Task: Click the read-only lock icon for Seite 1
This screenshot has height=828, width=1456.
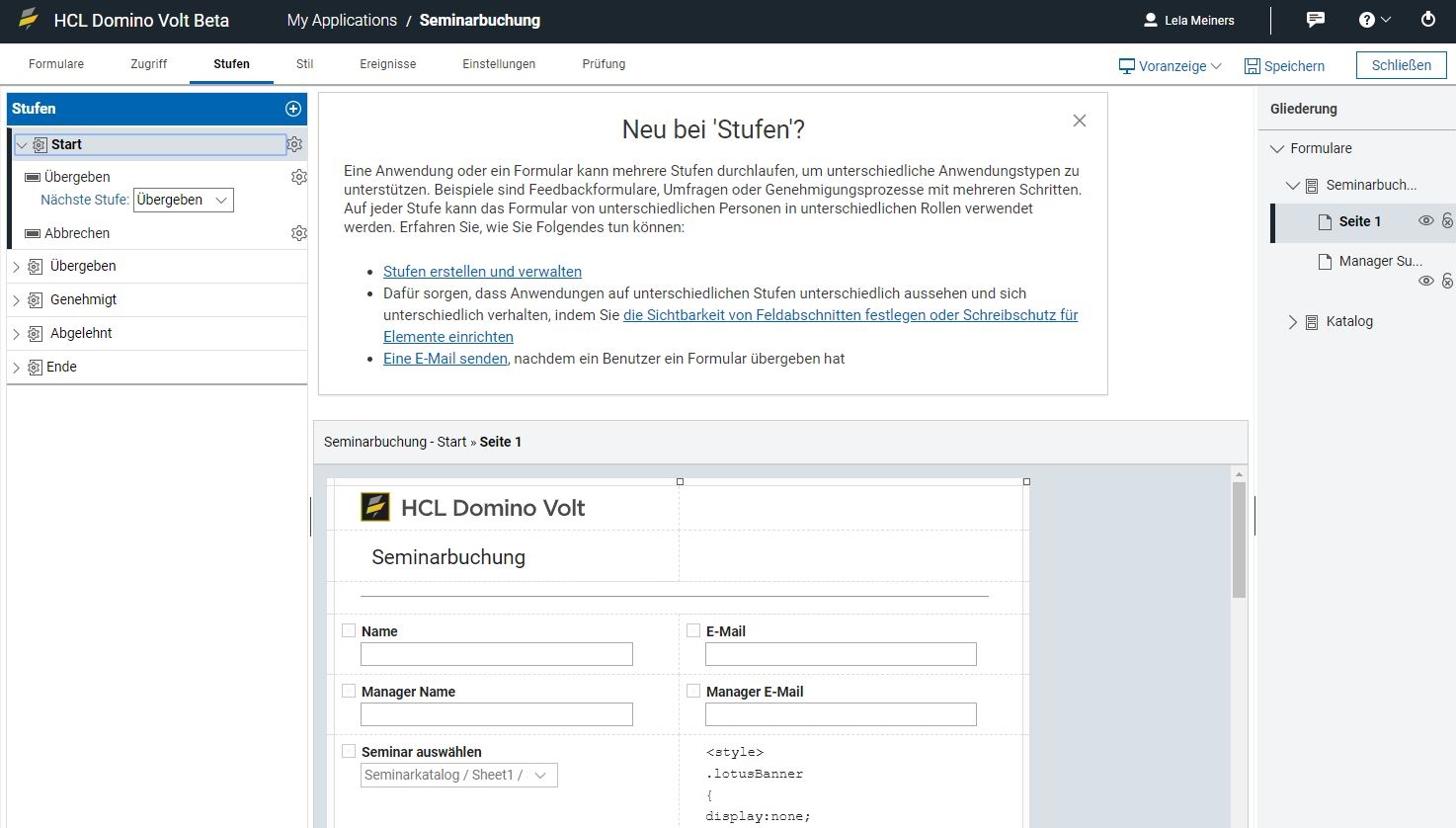Action: [x=1447, y=221]
